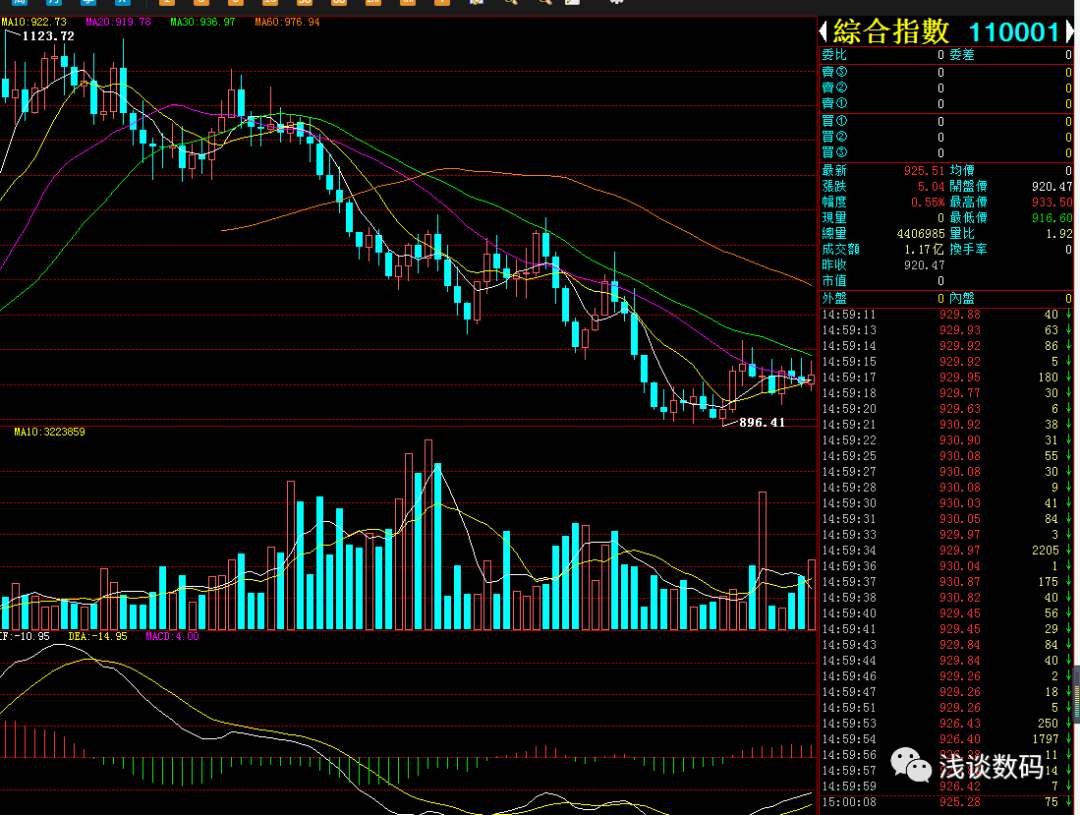Click the 外盤 label

click(x=834, y=299)
